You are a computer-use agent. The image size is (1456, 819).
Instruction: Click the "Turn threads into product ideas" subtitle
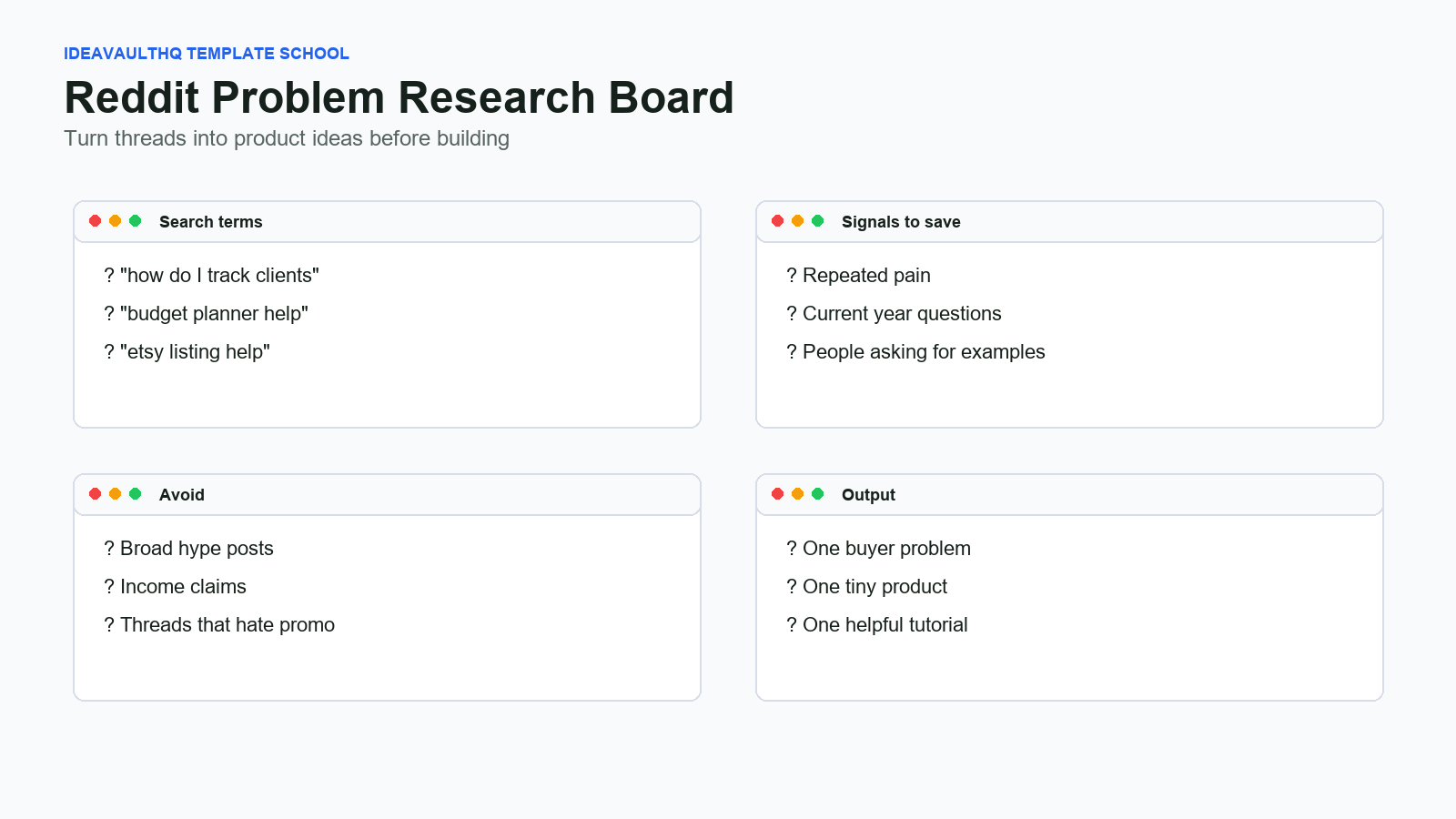pyautogui.click(x=287, y=138)
